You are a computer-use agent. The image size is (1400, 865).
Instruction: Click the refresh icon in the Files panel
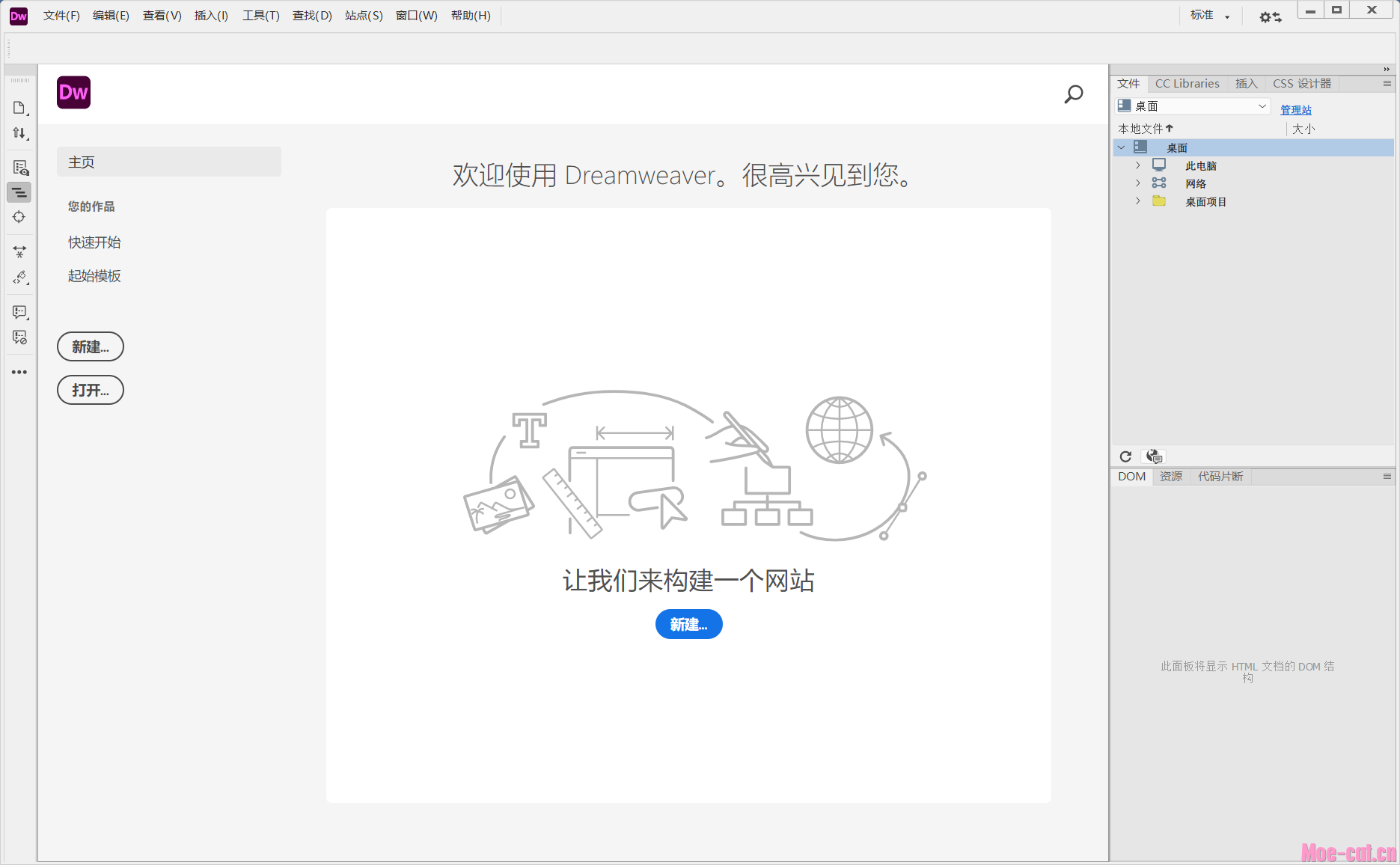click(x=1125, y=456)
